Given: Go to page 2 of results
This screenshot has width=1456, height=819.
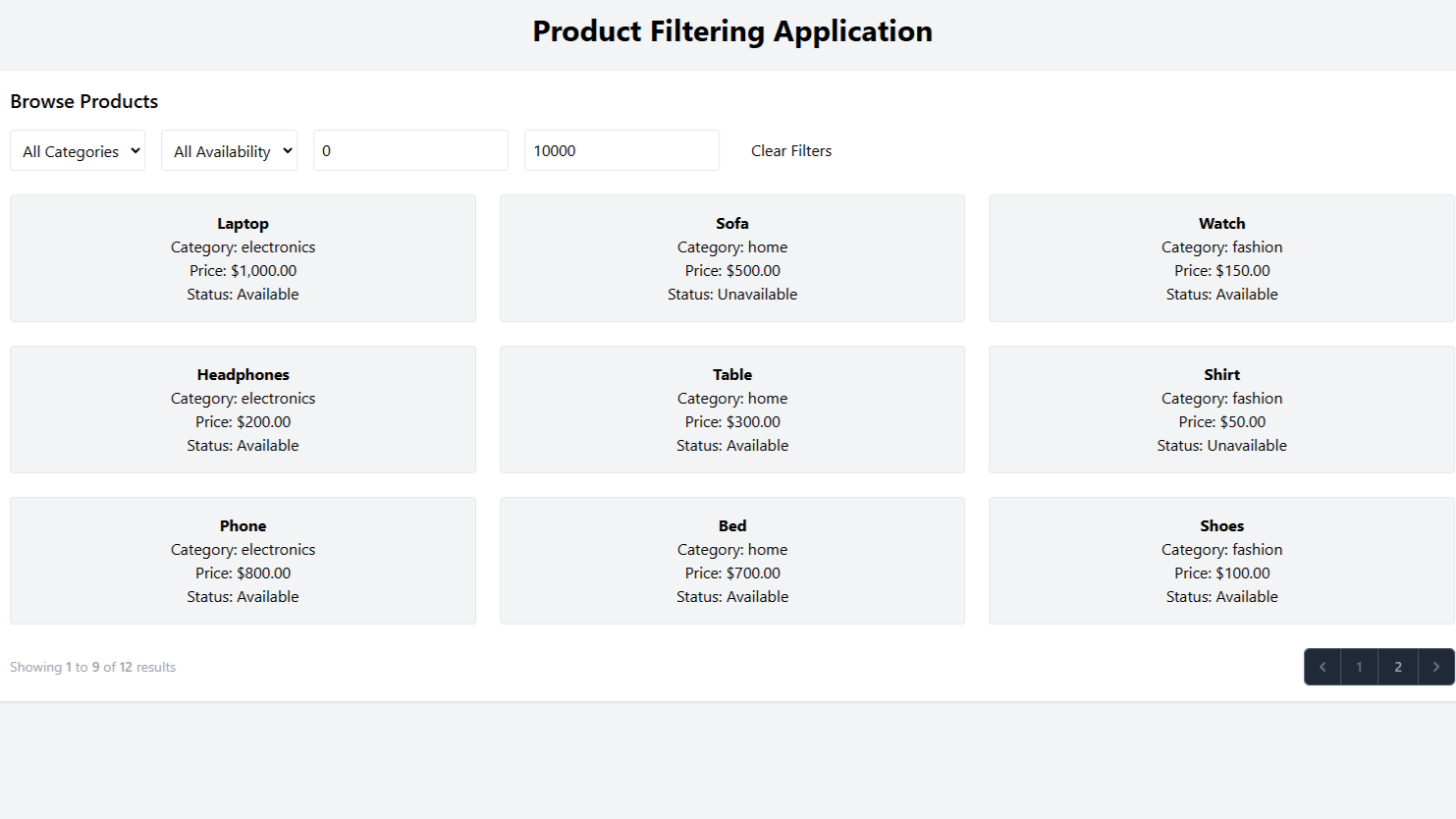Looking at the screenshot, I should pyautogui.click(x=1397, y=667).
